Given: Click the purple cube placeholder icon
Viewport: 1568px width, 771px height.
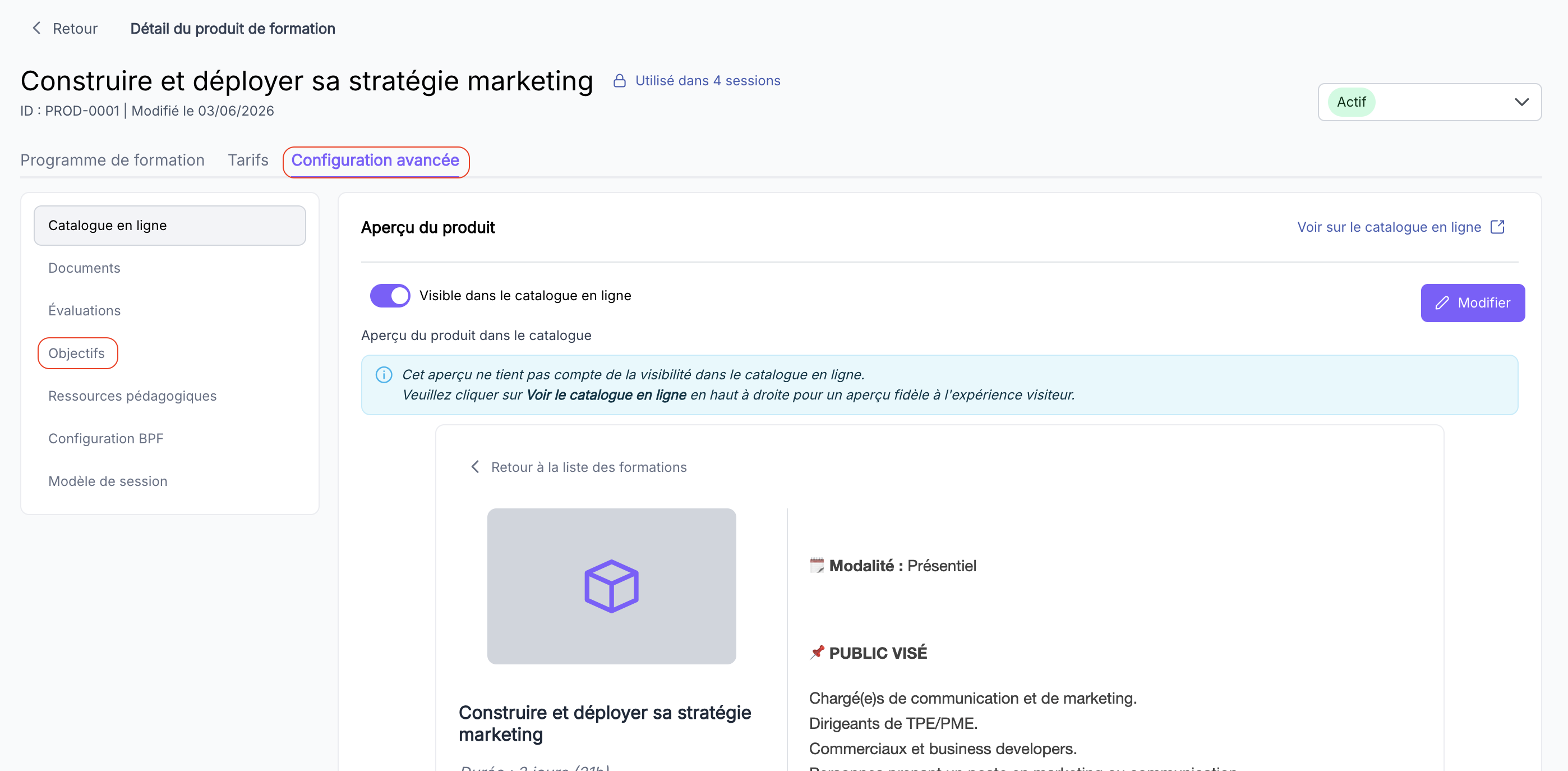Looking at the screenshot, I should (611, 586).
